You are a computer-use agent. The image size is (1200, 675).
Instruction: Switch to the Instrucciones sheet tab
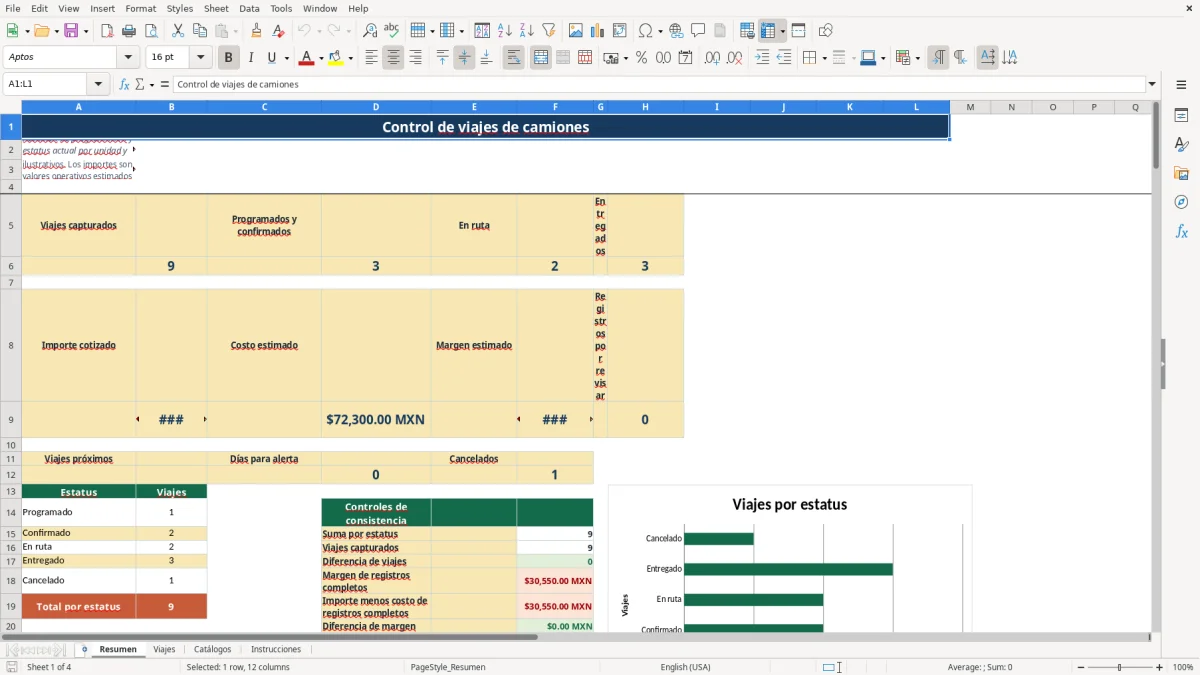point(275,649)
